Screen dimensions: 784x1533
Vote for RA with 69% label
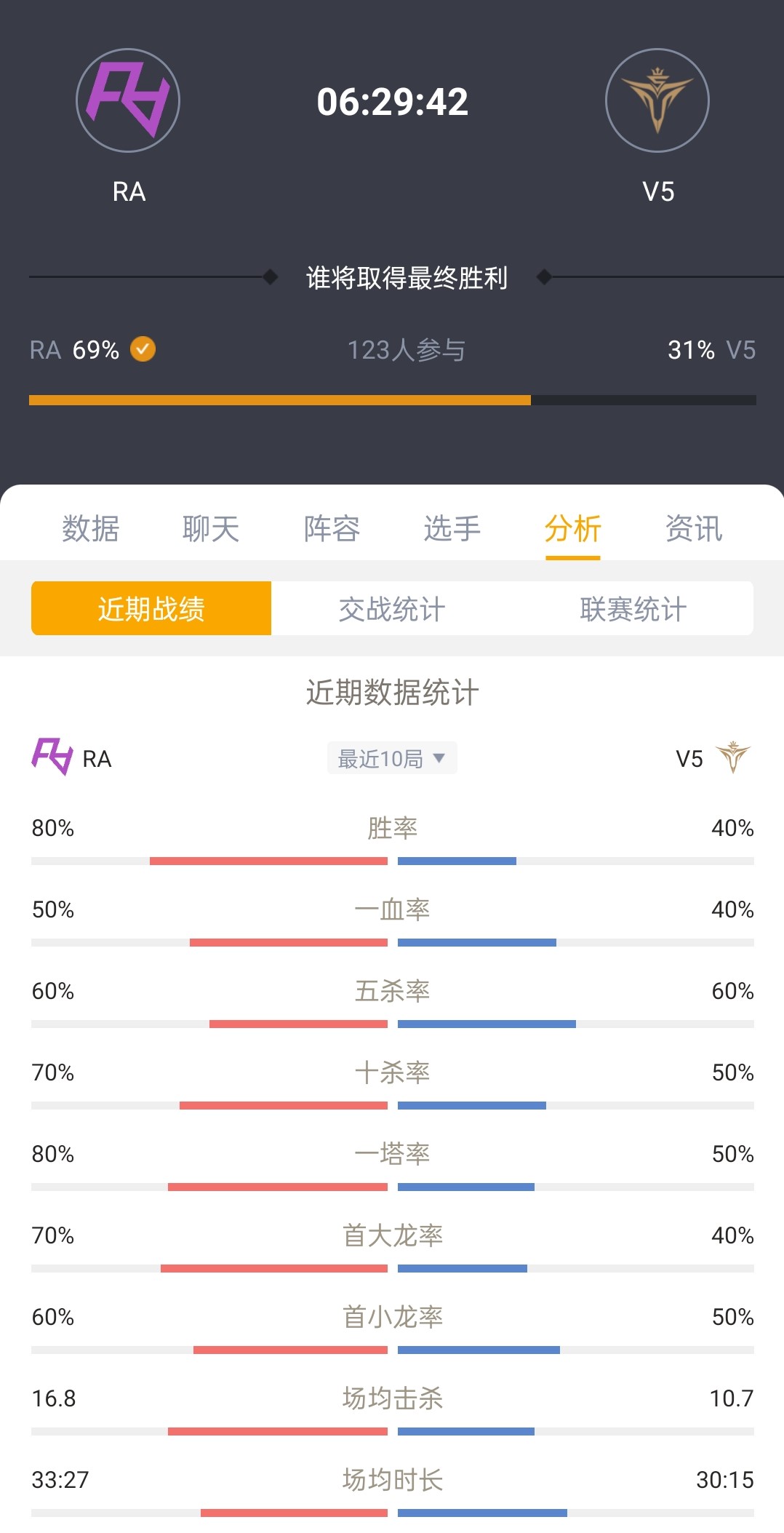click(x=75, y=350)
